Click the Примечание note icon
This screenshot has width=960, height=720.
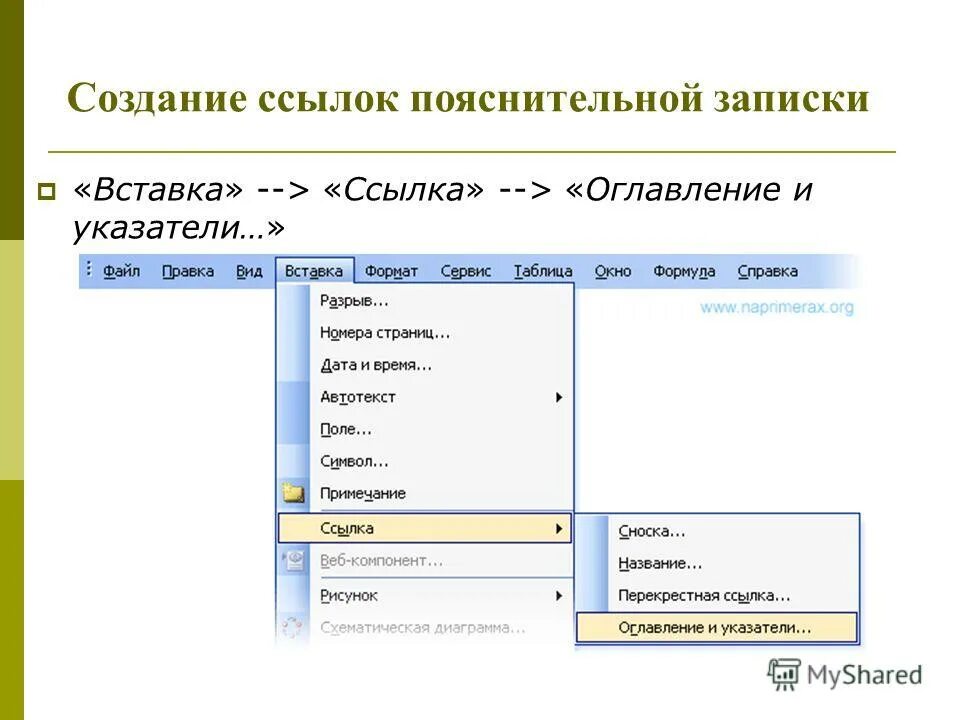pos(293,493)
